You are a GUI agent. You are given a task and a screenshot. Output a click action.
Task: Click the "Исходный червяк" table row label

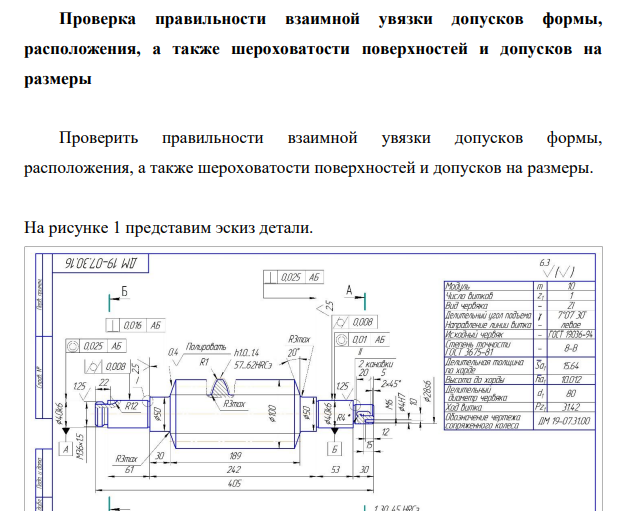(x=474, y=334)
